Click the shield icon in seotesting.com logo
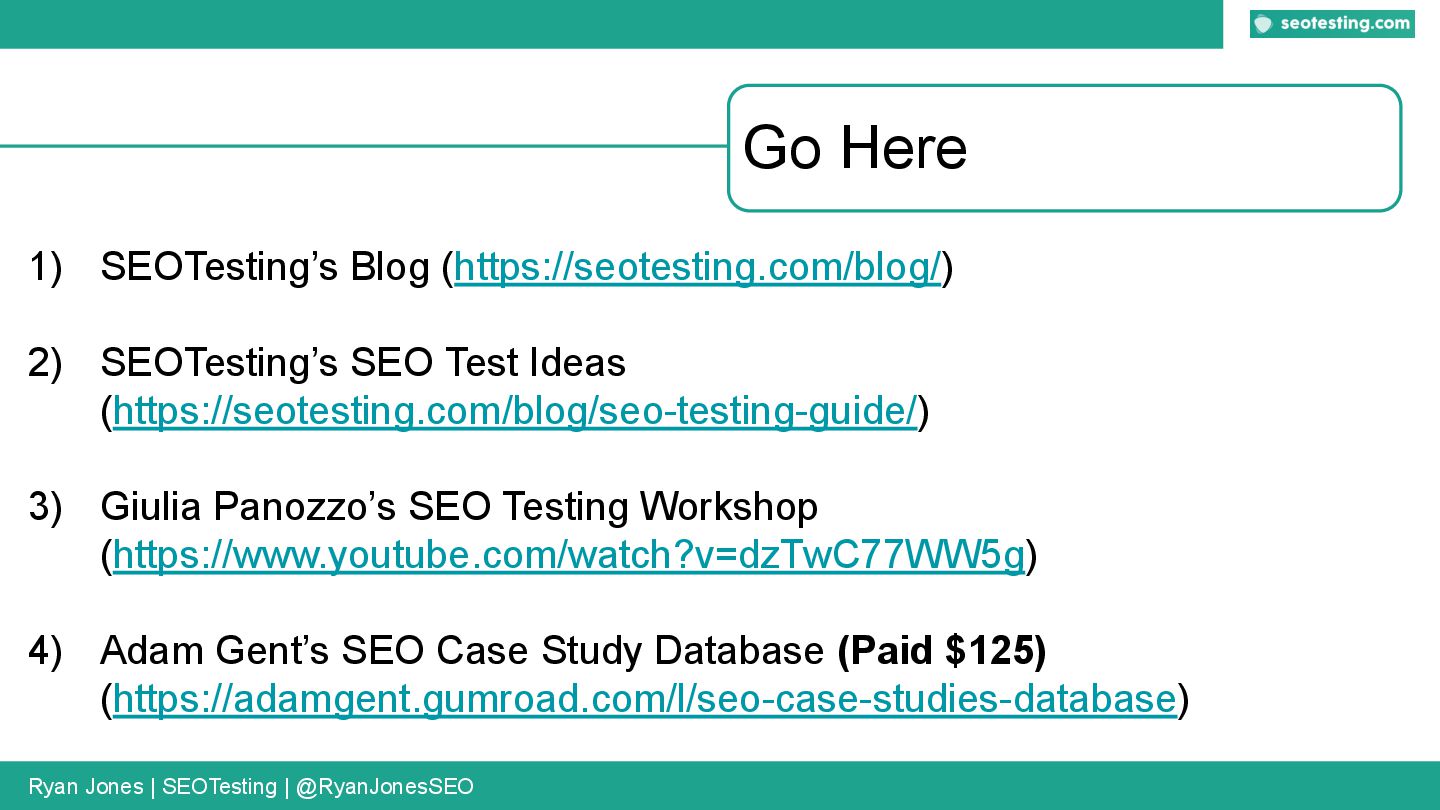Screen dimensions: 1440x810 point(1264,24)
